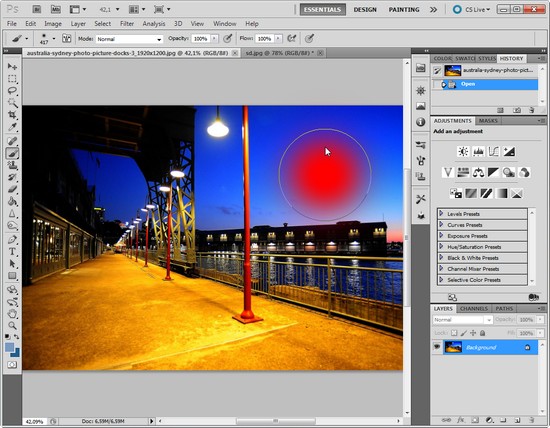
Task: Add a Brightness/Contrast adjustment
Action: tap(463, 152)
